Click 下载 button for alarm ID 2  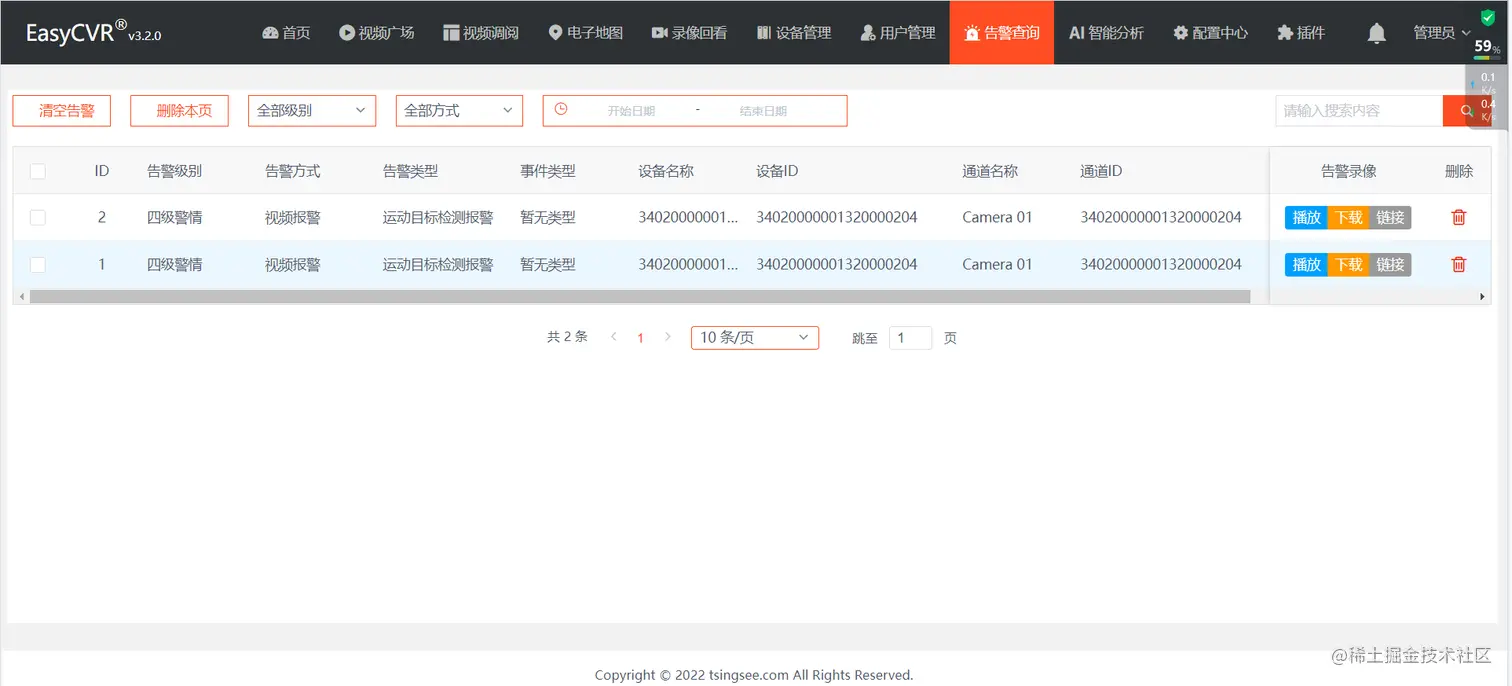click(x=1348, y=217)
